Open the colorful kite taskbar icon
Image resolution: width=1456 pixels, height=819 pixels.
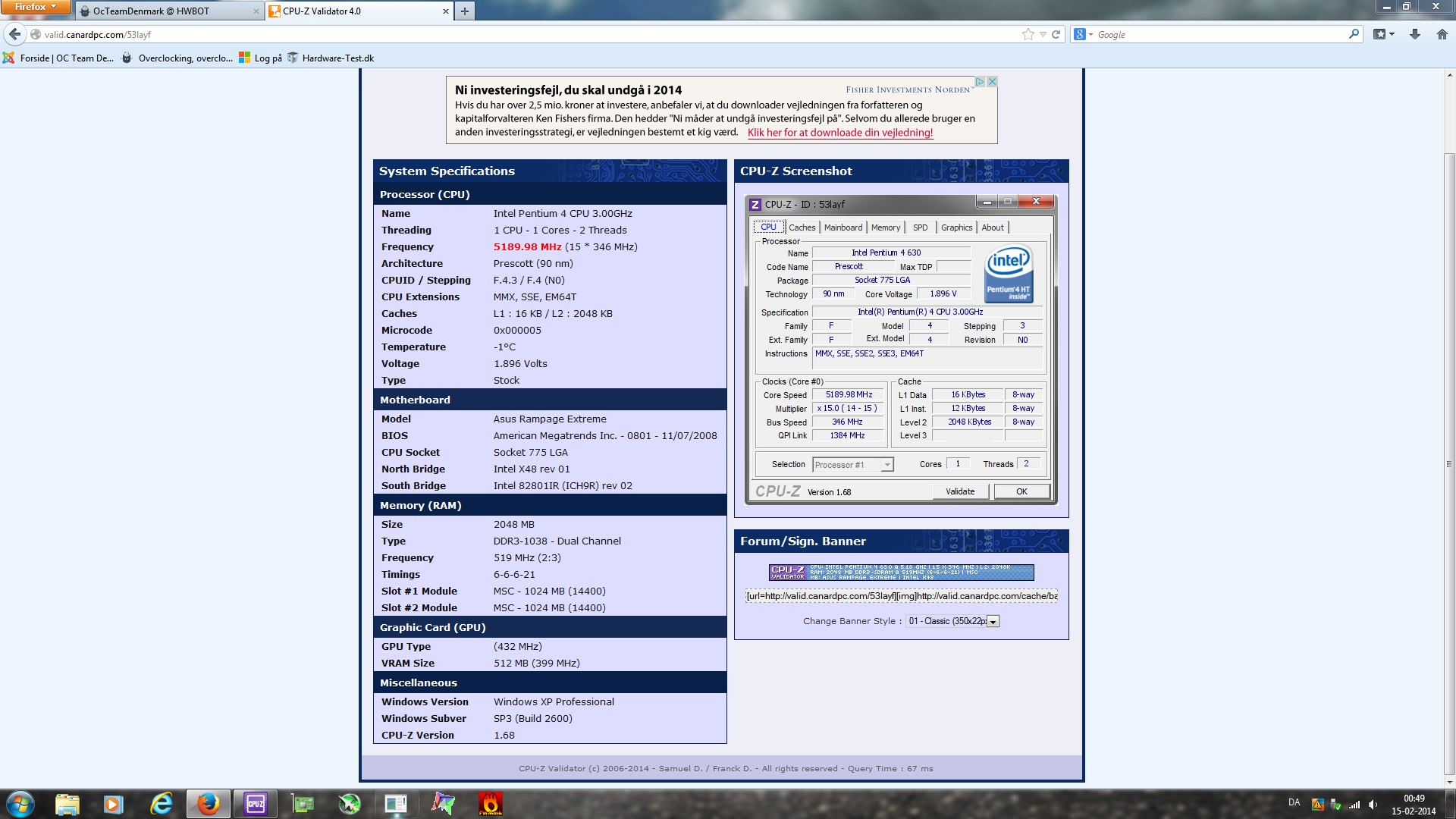(443, 804)
